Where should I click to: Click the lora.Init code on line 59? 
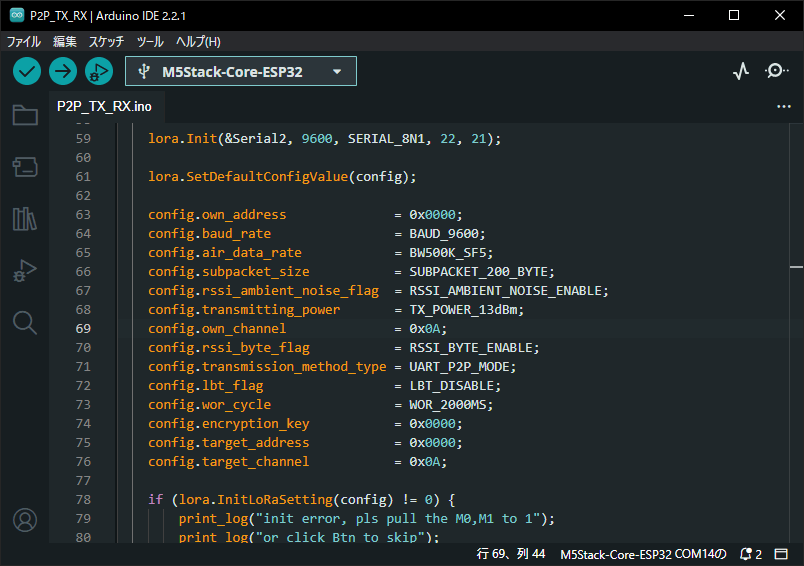click(183, 138)
